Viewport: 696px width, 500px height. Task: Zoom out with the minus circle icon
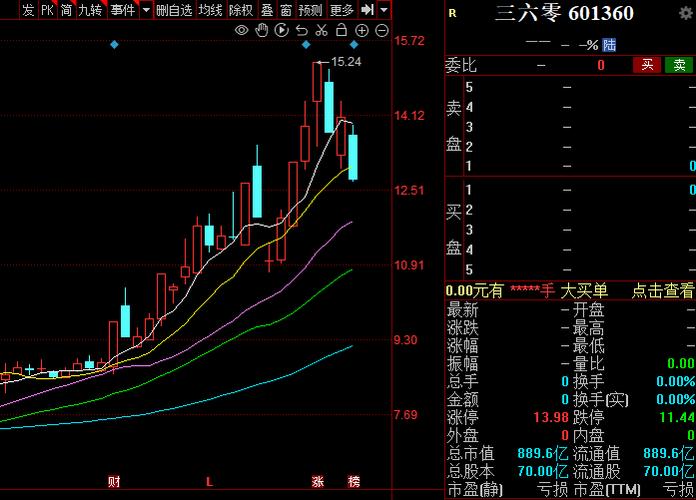click(x=381, y=30)
